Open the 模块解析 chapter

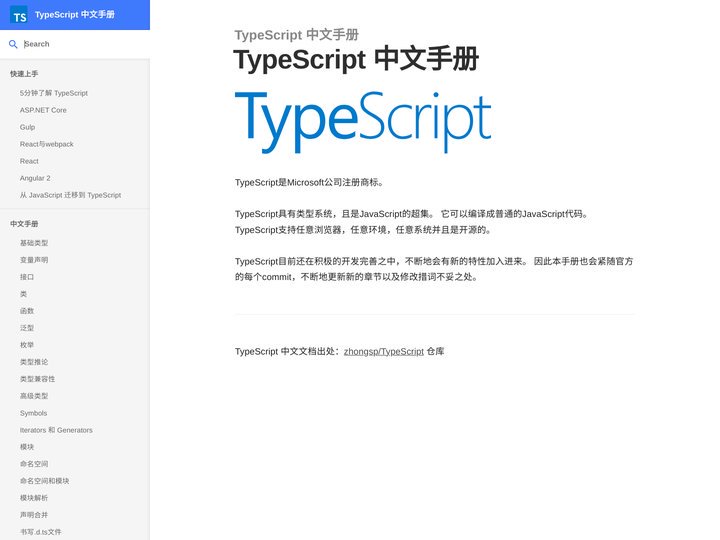point(34,498)
